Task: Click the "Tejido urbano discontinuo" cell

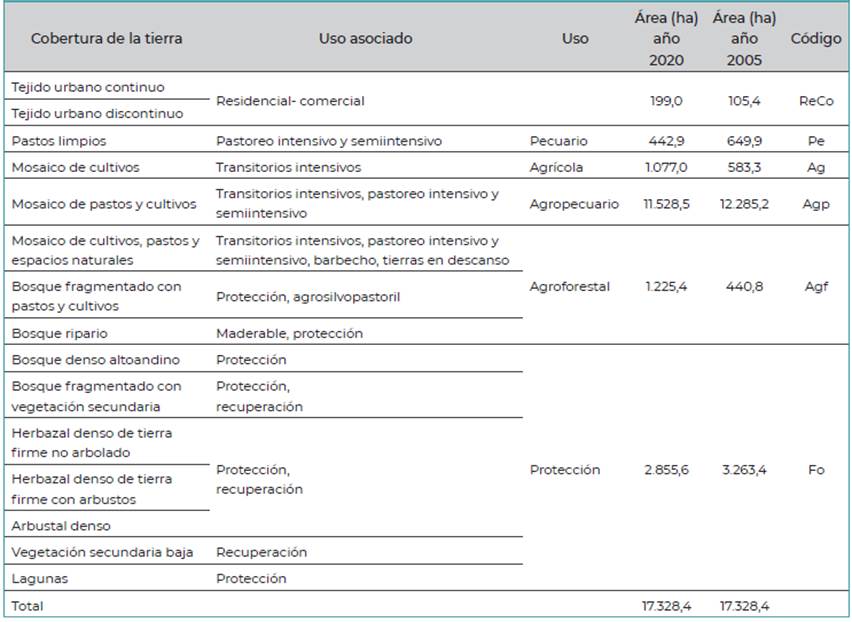Action: click(x=97, y=114)
